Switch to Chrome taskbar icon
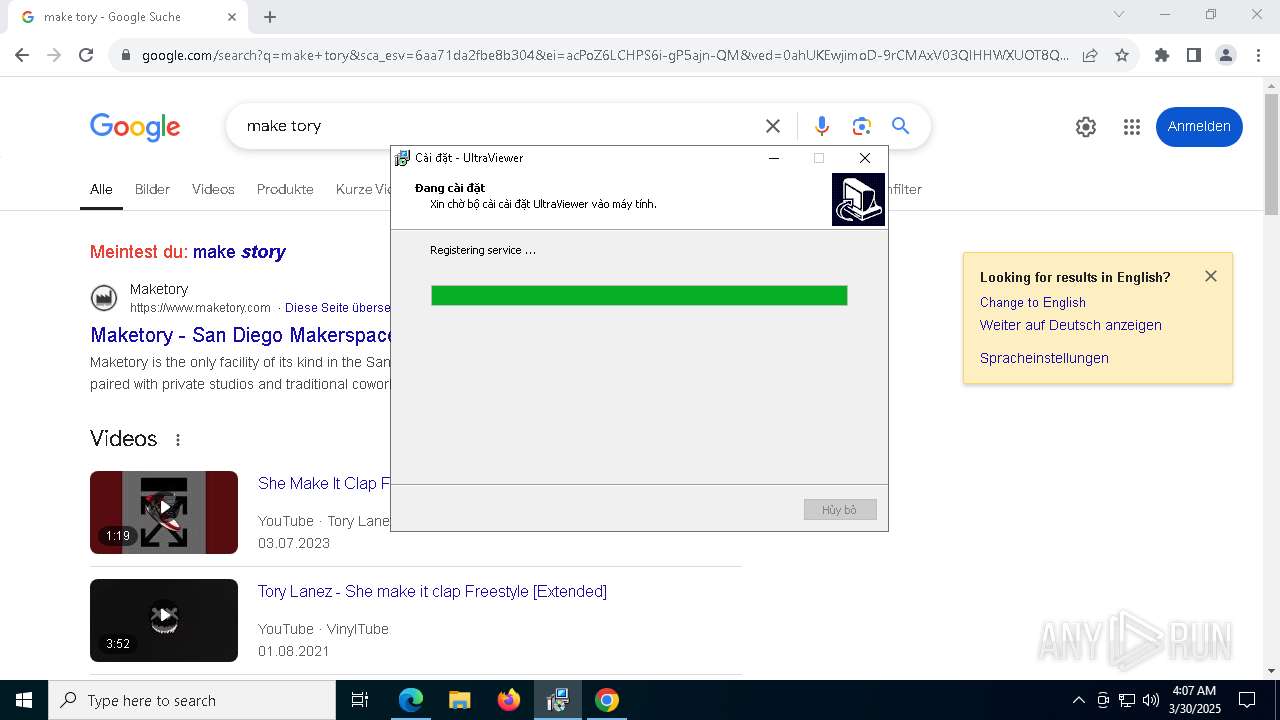This screenshot has height=720, width=1280. pyautogui.click(x=607, y=700)
